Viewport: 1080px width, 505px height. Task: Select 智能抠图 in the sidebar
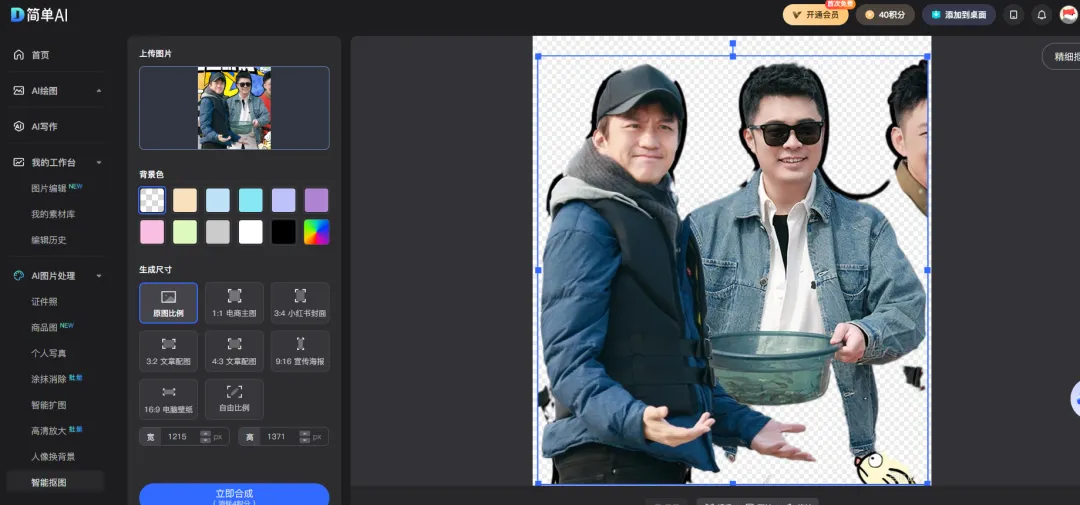point(55,482)
